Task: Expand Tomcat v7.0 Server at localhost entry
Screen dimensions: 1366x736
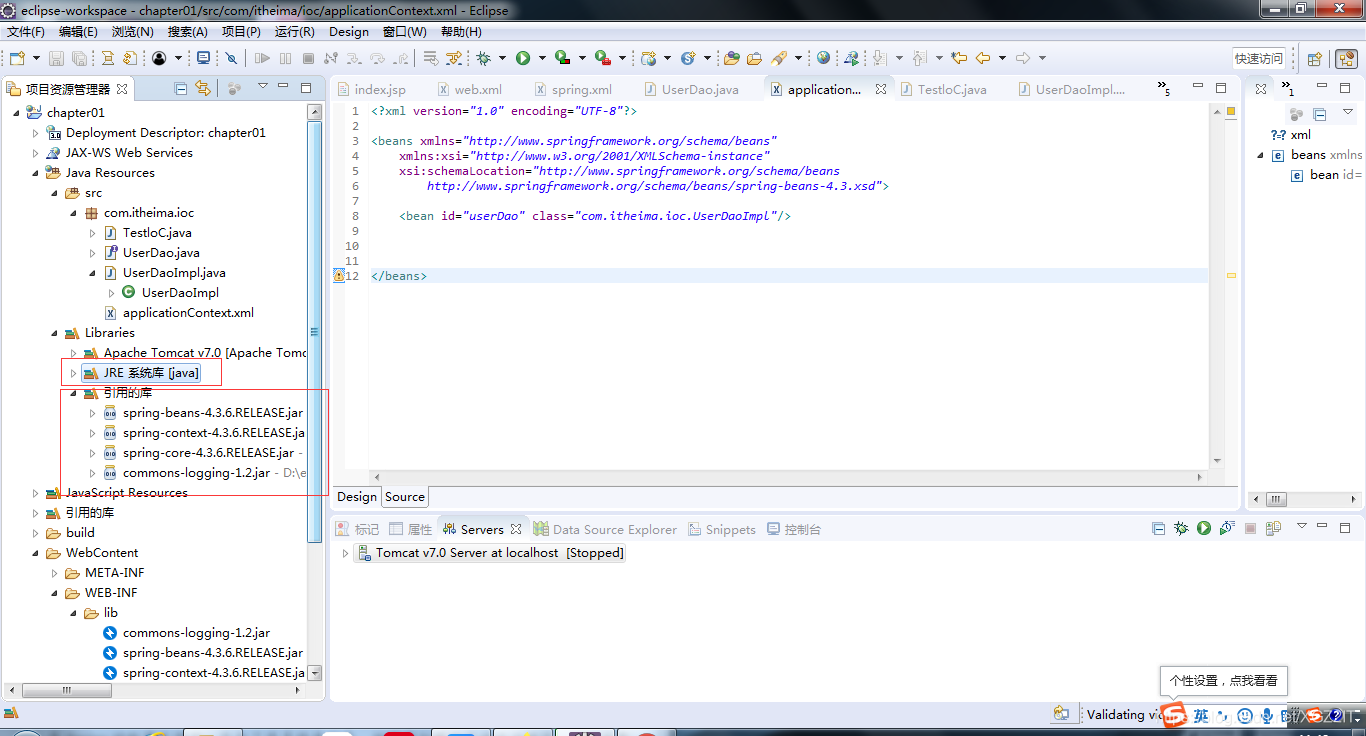Action: (345, 553)
